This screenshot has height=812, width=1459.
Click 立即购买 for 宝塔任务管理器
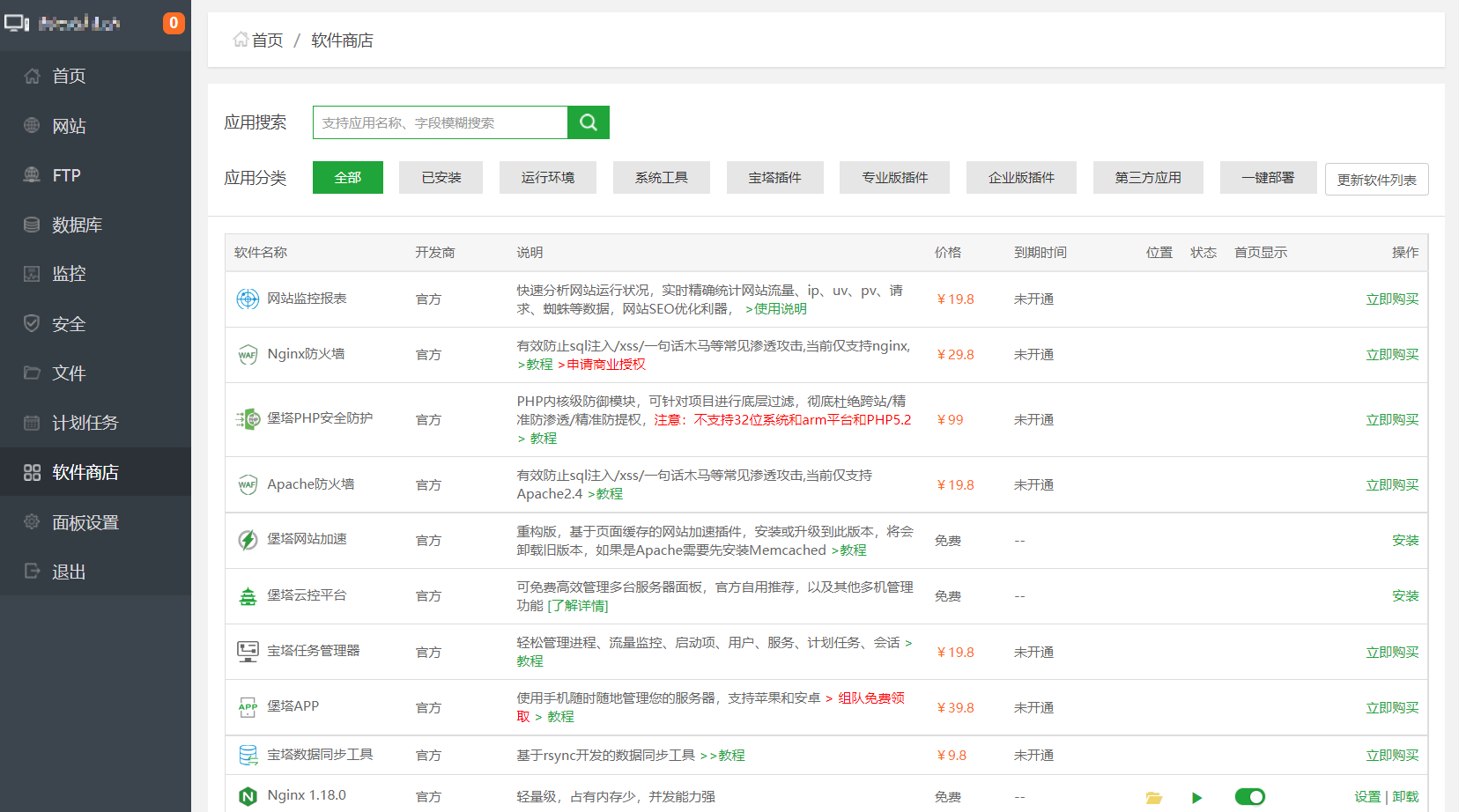tap(1392, 653)
